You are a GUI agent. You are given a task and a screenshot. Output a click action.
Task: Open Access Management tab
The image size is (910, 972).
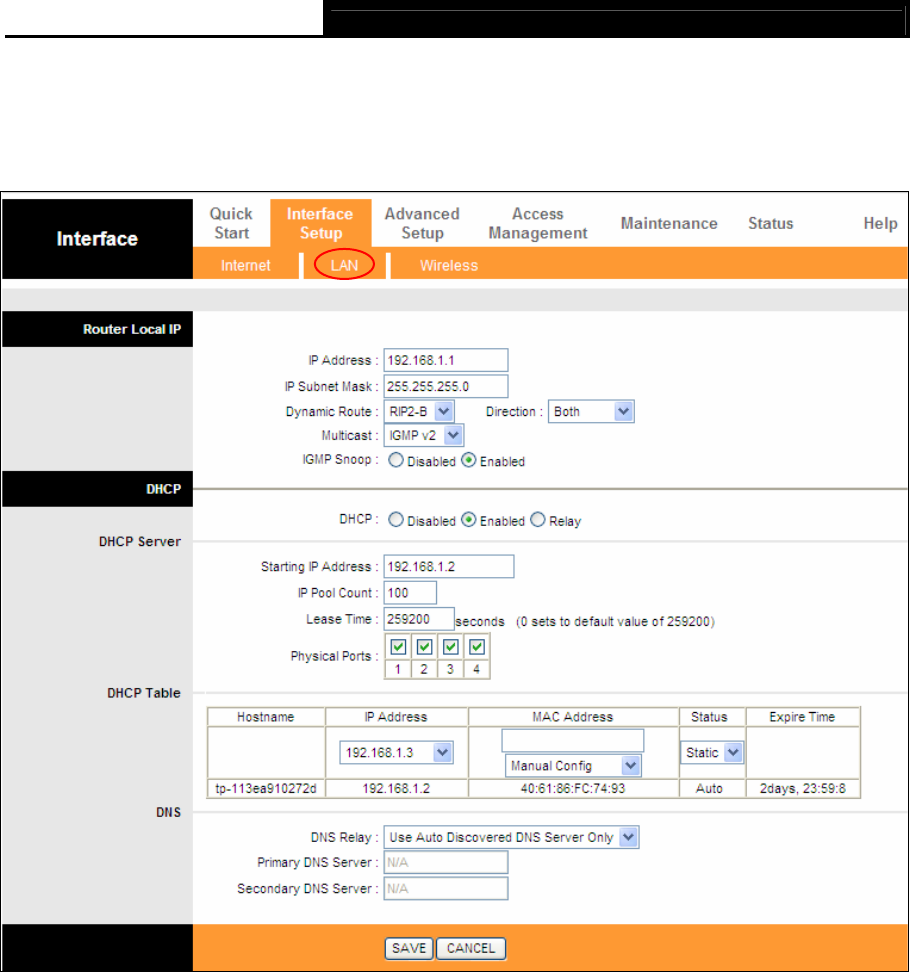pyautogui.click(x=537, y=223)
